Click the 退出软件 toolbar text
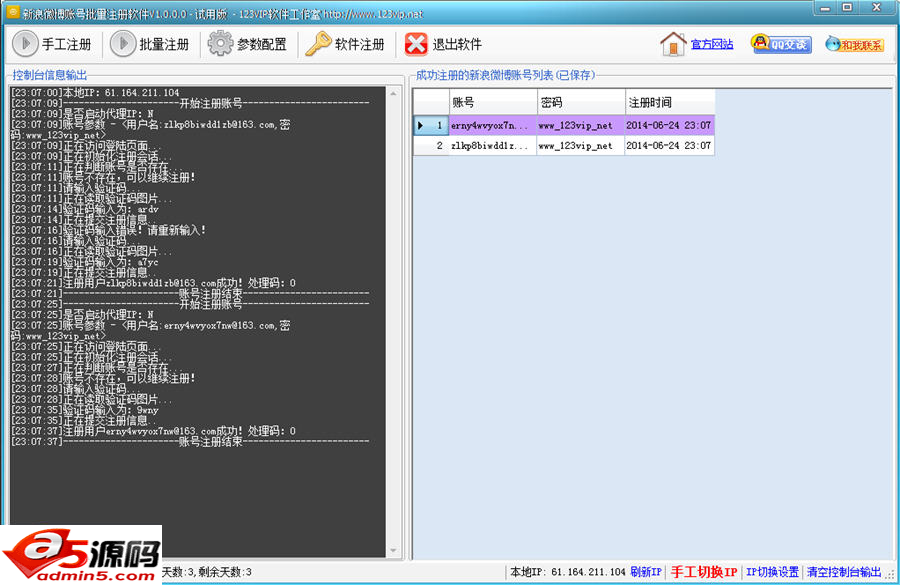 (457, 44)
